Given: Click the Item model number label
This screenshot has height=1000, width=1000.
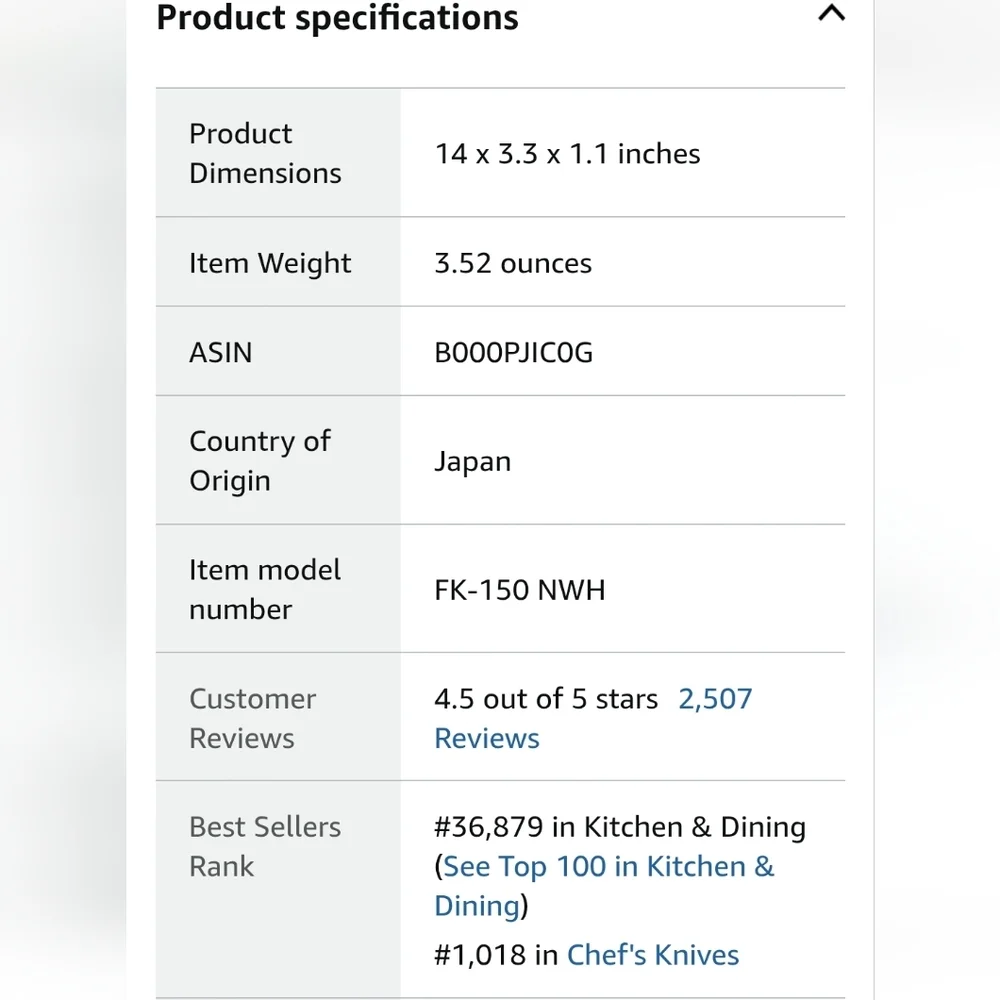Looking at the screenshot, I should [265, 590].
